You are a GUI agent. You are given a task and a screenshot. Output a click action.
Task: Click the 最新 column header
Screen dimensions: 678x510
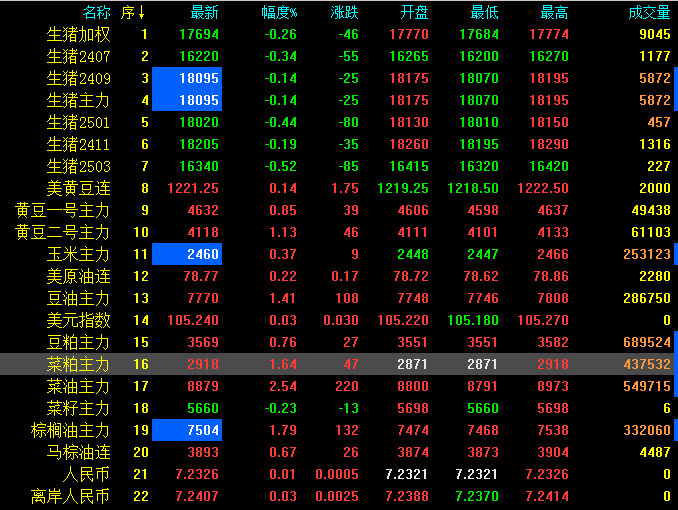205,13
